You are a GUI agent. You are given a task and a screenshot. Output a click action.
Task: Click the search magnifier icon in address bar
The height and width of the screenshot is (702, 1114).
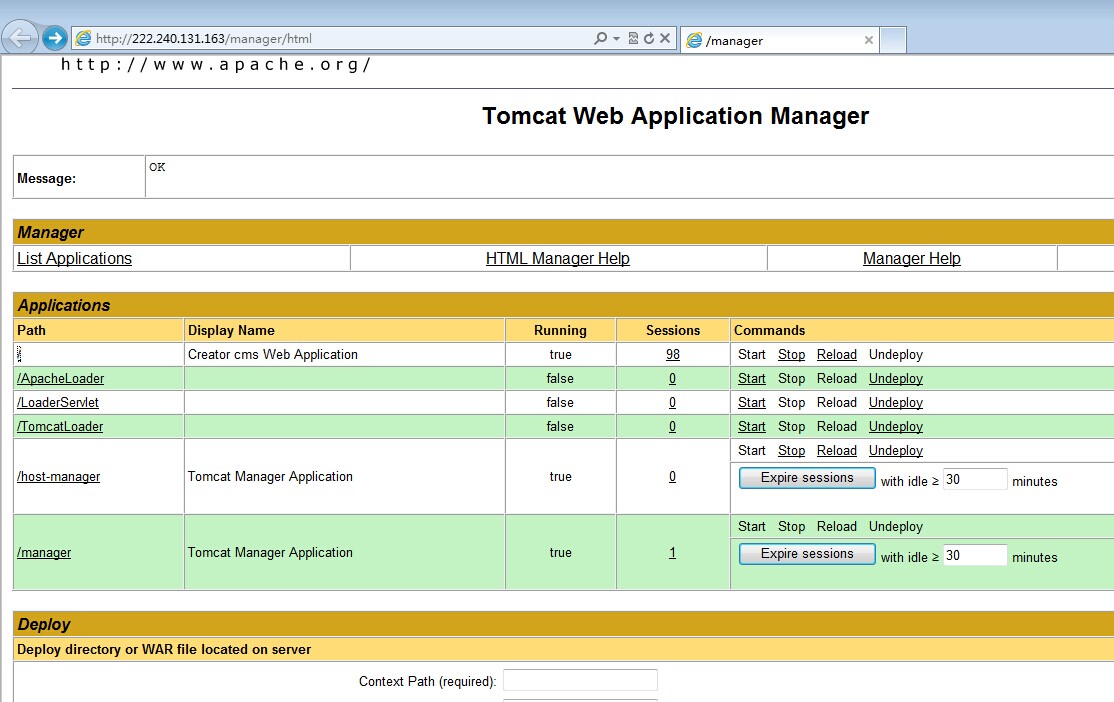[600, 38]
